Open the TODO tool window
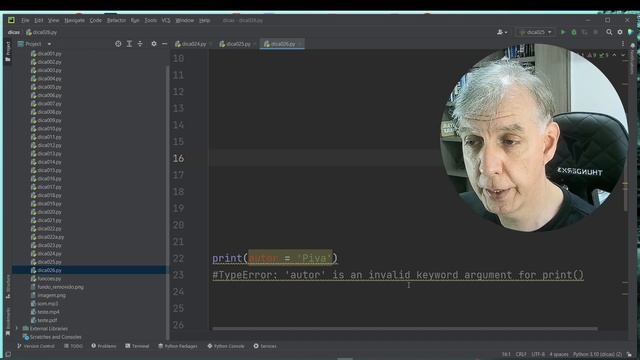Screen dimensions: 640x360 pyautogui.click(x=73, y=346)
